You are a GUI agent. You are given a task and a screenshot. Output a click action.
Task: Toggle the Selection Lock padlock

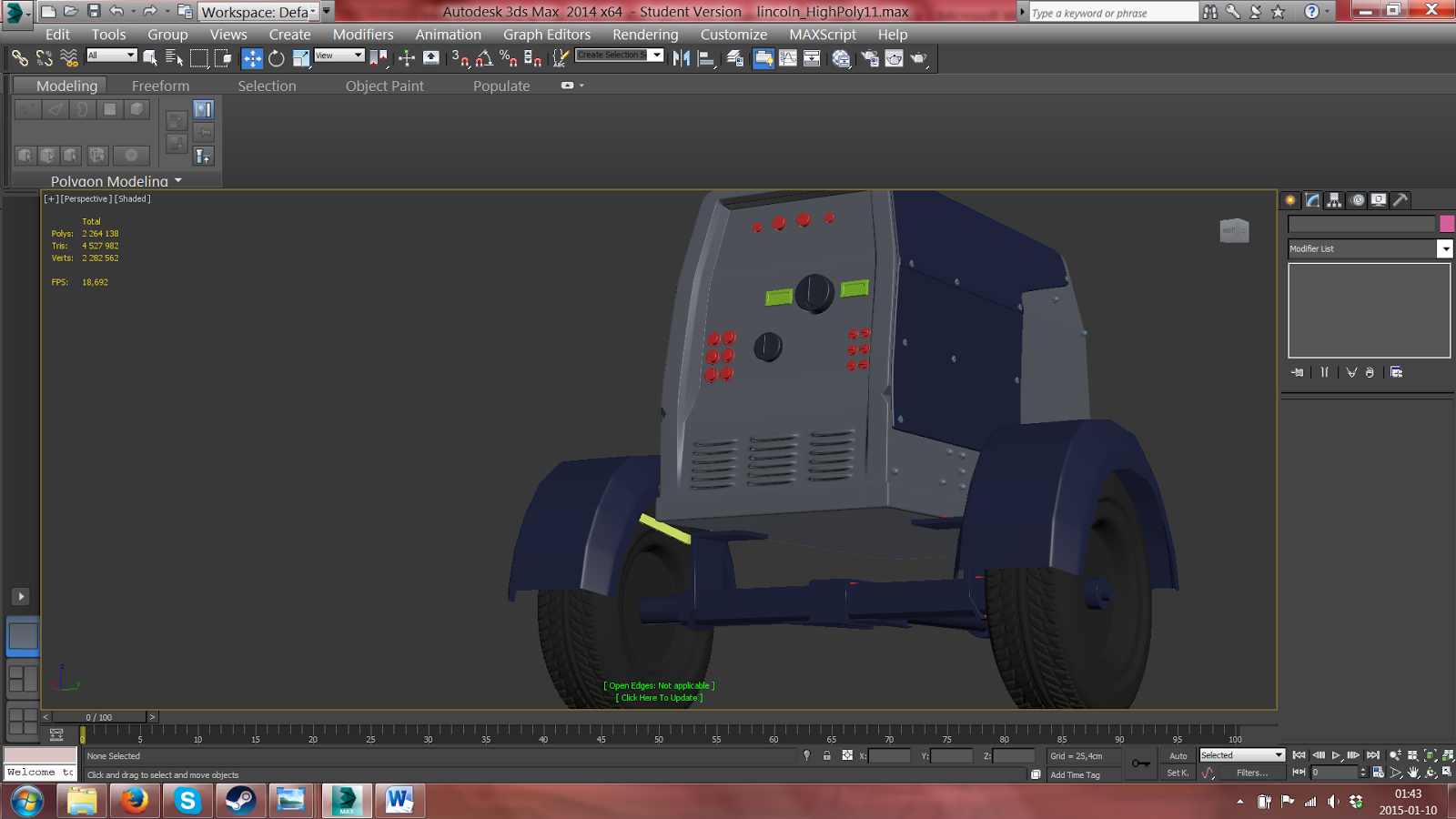click(826, 755)
